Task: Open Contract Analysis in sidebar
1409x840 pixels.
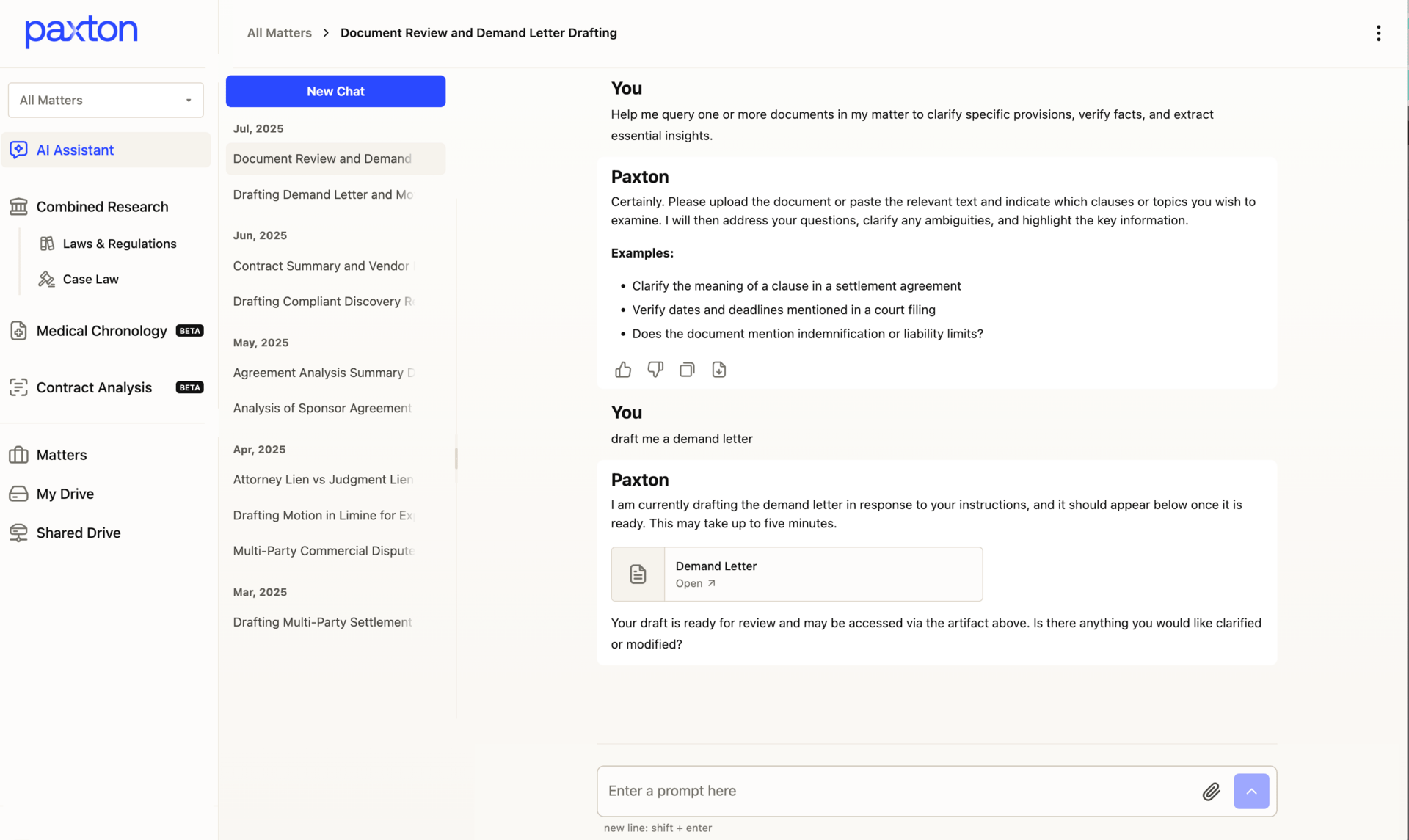Action: (x=94, y=387)
